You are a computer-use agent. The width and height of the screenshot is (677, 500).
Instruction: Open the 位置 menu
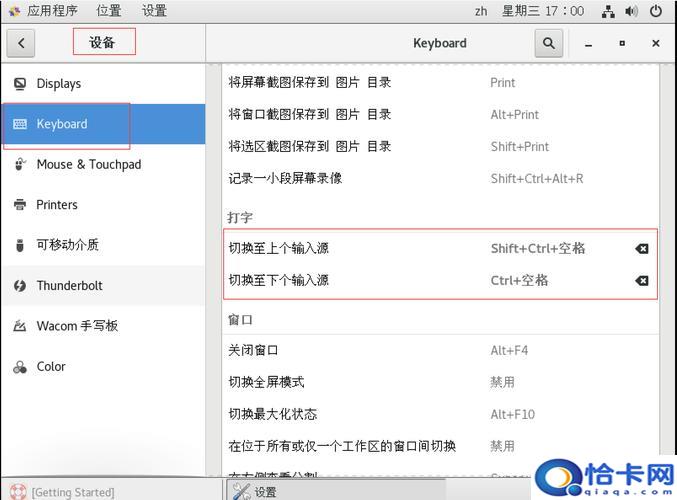[109, 11]
